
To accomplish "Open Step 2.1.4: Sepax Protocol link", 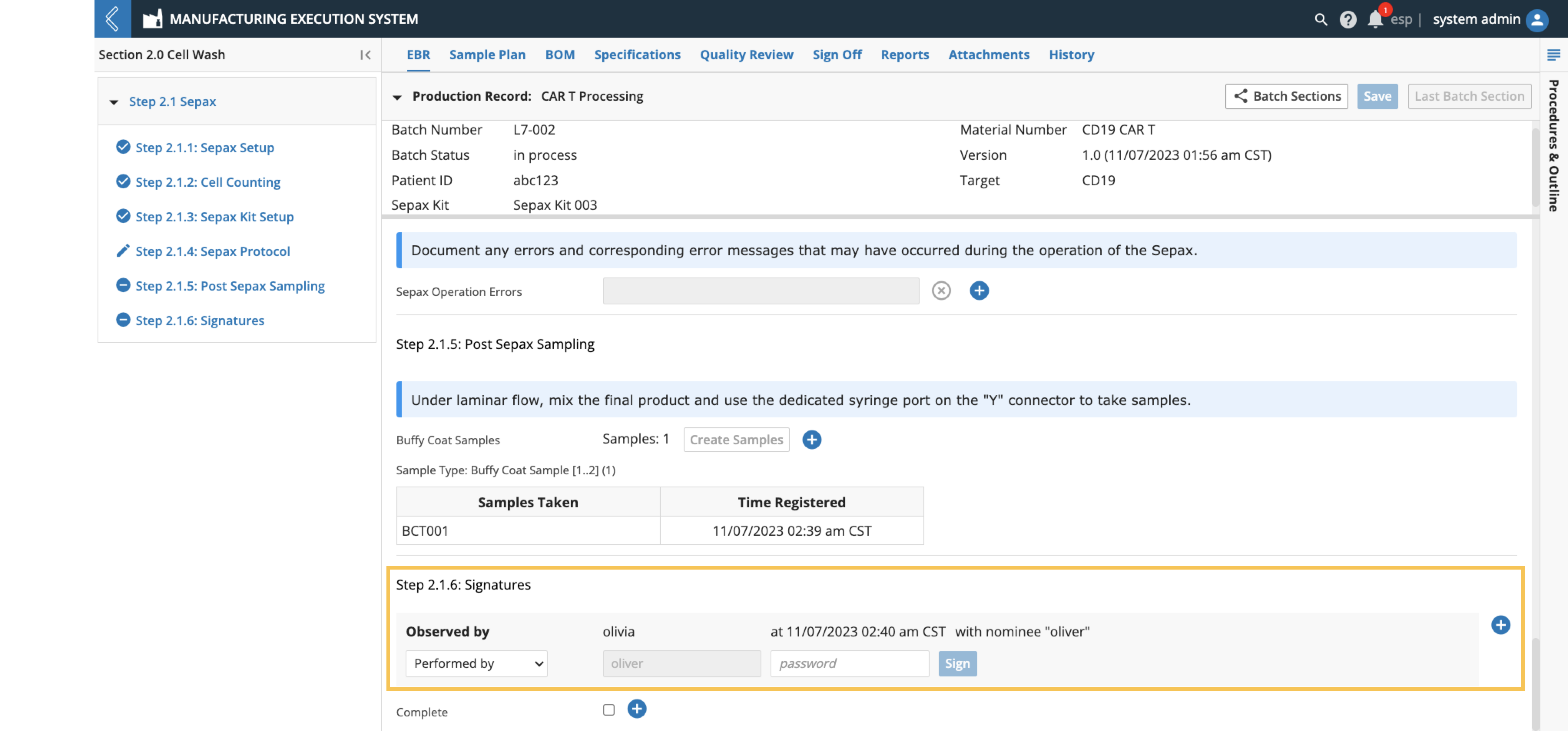I will (x=212, y=252).
